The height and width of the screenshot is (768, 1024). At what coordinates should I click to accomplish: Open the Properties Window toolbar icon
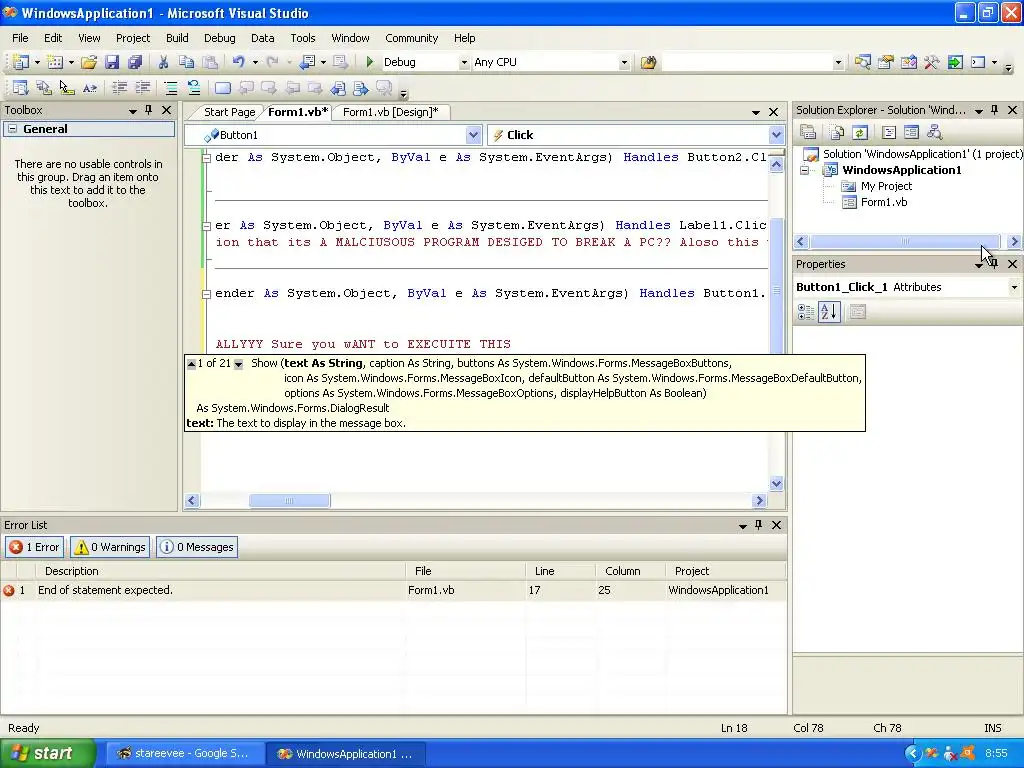(x=886, y=62)
